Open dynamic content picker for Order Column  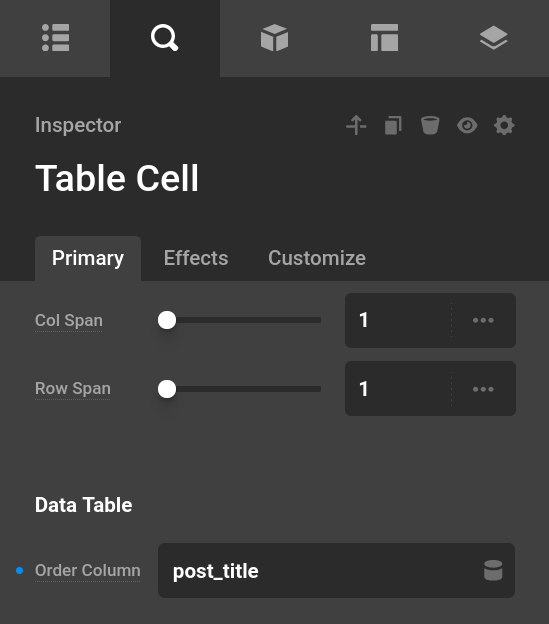tap(493, 570)
